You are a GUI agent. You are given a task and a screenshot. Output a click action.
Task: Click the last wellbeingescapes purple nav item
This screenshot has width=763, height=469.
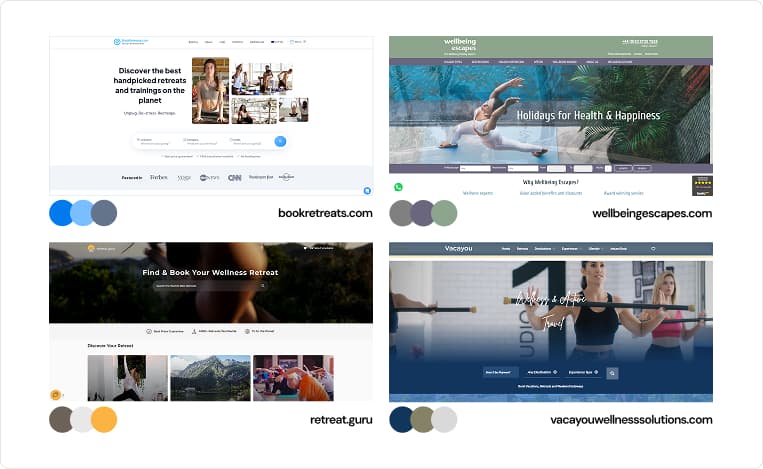[619, 62]
